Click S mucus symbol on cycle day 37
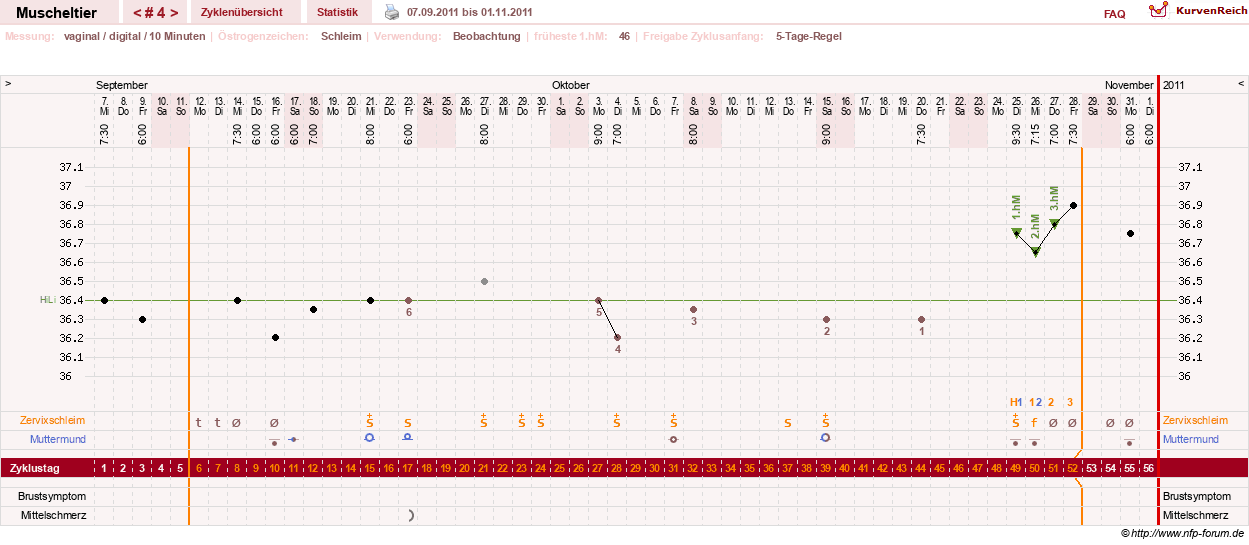The height and width of the screenshot is (545, 1249). (788, 423)
